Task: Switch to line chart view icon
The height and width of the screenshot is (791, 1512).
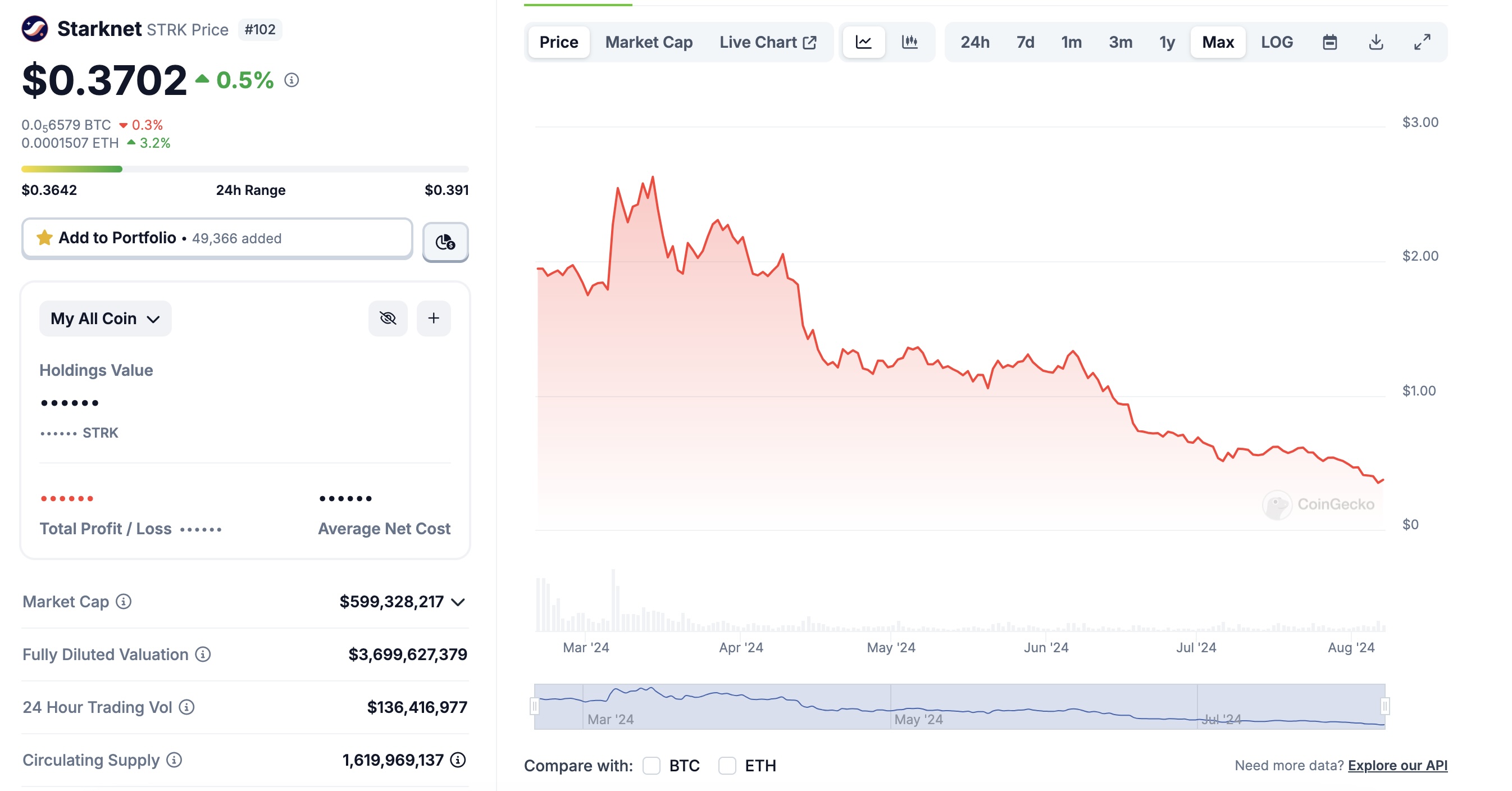Action: click(863, 42)
